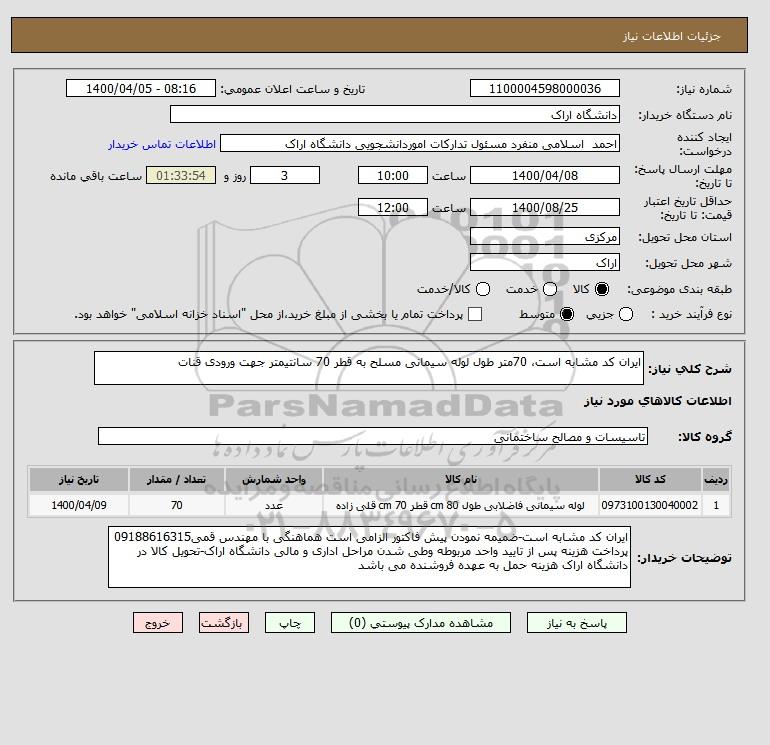Click the buyer name field دانشگاه اراک
Image resolution: width=770 pixels, height=745 pixels.
pyautogui.click(x=395, y=114)
